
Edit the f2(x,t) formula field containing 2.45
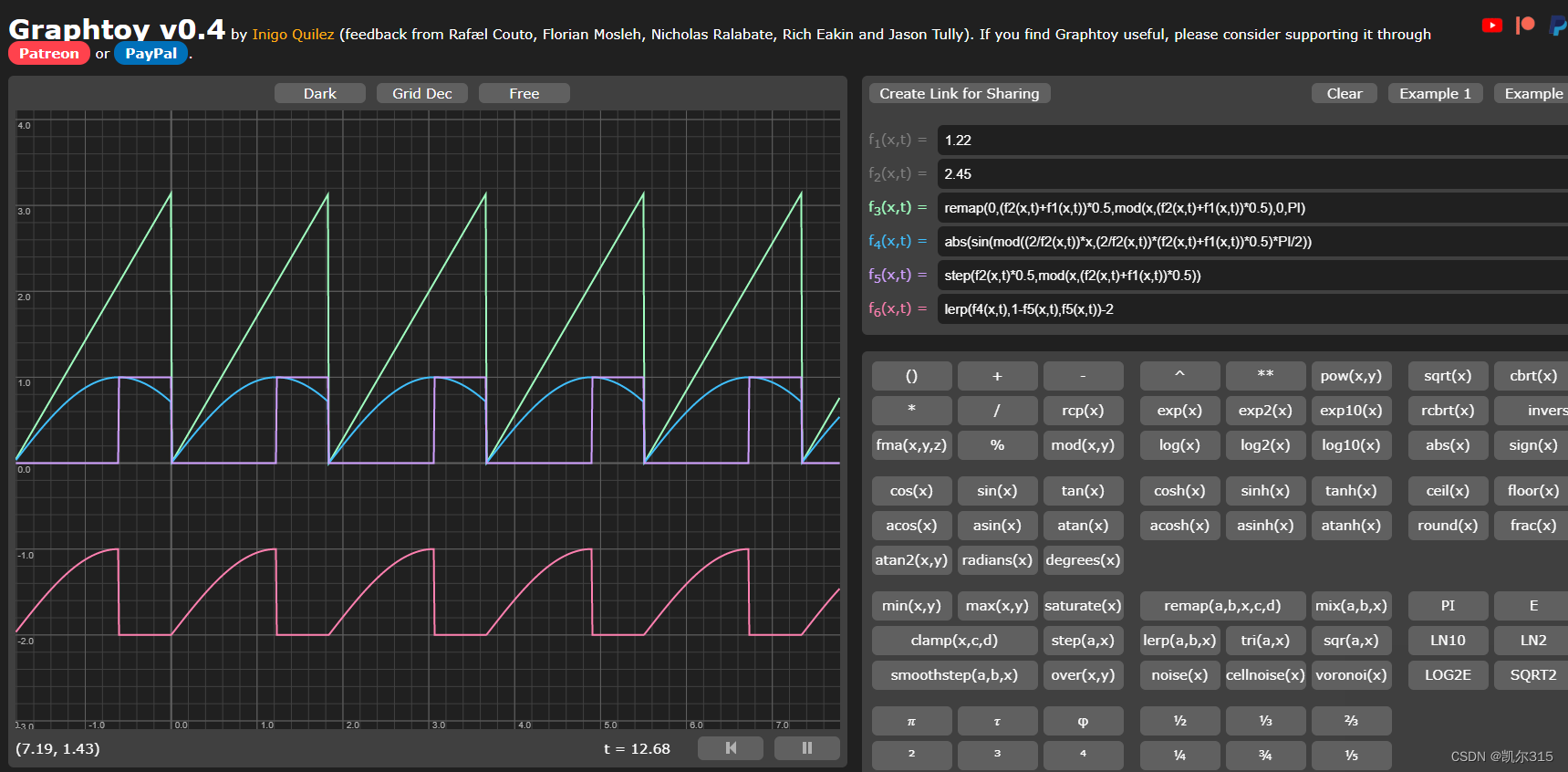pos(1253,174)
